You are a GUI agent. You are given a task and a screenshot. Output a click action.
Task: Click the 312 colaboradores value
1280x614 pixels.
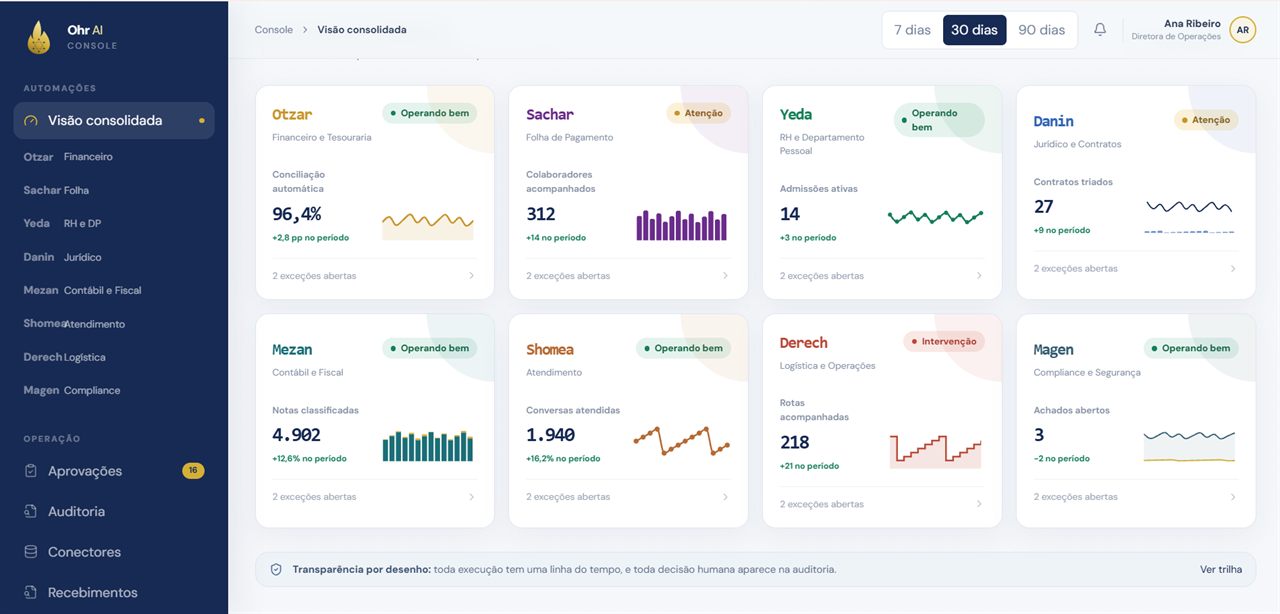(541, 214)
